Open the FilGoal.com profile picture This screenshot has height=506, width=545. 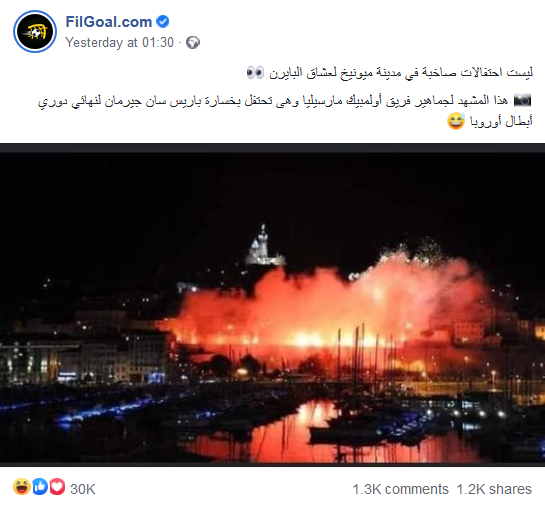35,32
